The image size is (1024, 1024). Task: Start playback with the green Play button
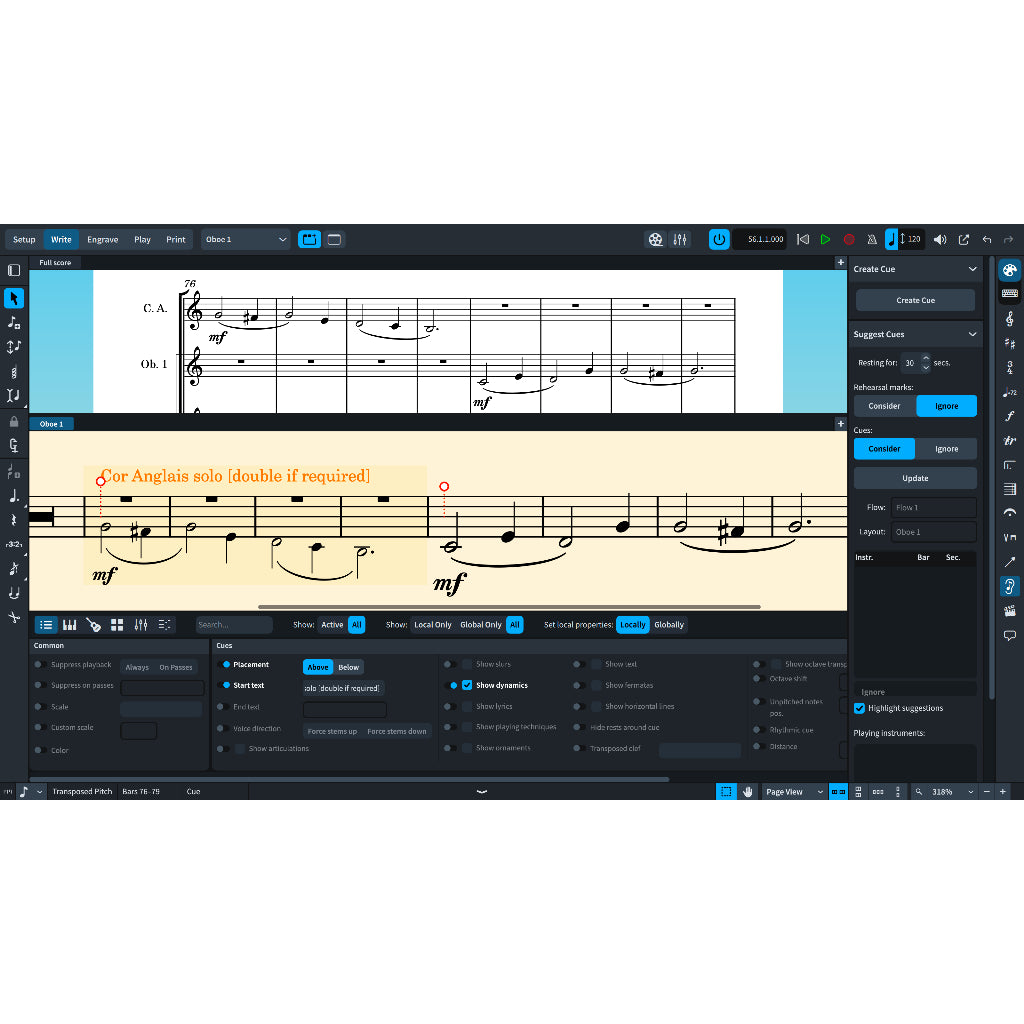825,239
